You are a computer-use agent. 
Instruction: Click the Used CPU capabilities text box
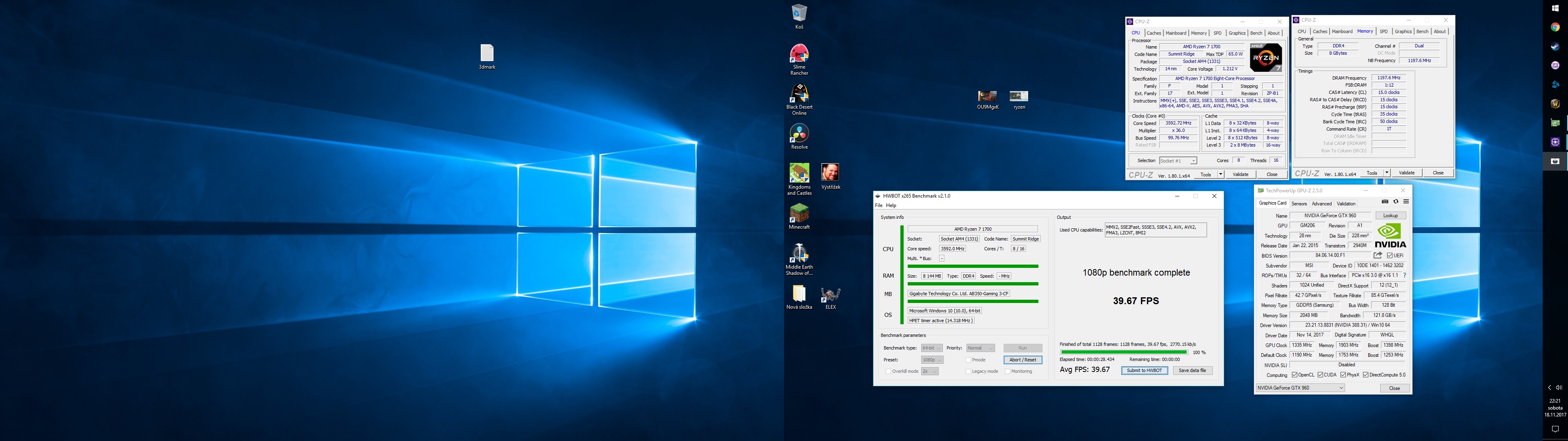1155,229
